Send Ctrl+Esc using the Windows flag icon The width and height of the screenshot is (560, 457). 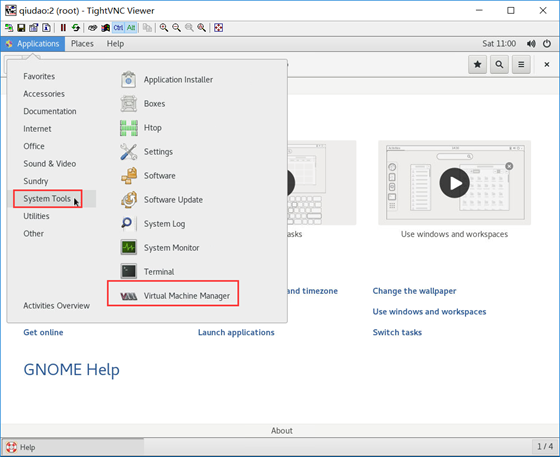[105, 28]
